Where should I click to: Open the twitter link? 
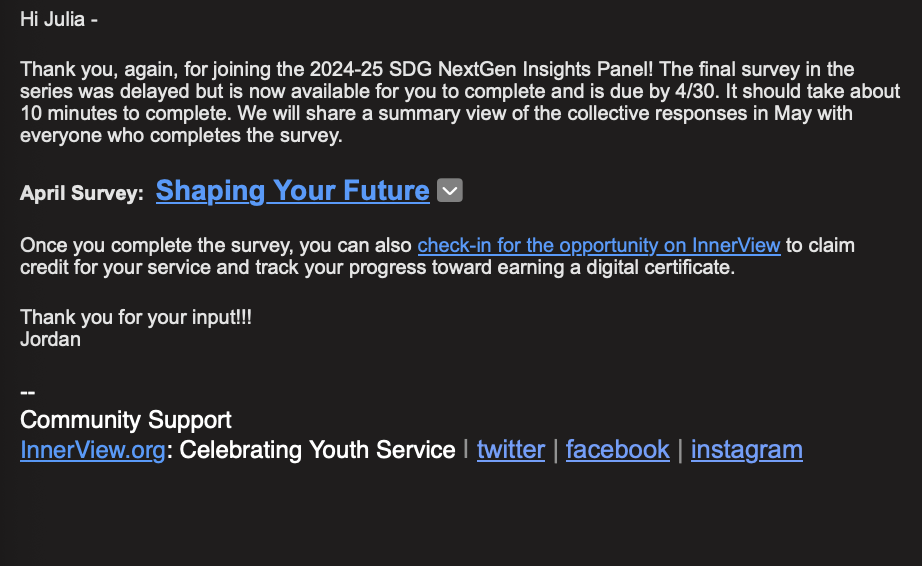click(x=510, y=450)
